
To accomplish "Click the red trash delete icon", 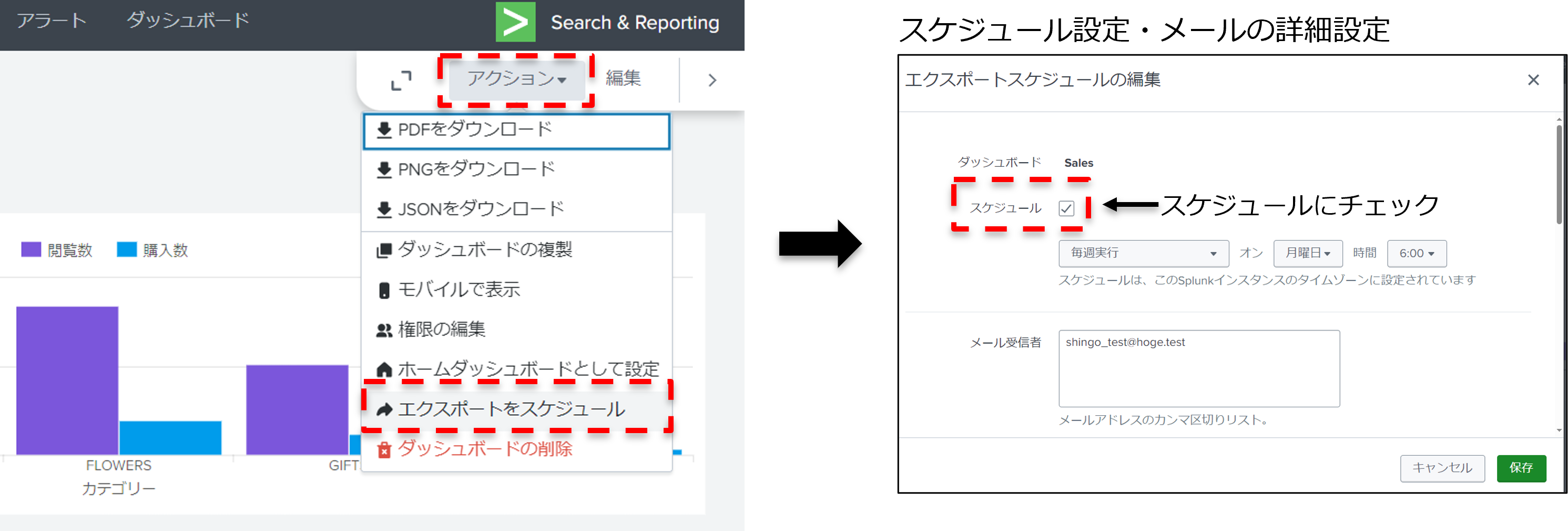I will [384, 450].
